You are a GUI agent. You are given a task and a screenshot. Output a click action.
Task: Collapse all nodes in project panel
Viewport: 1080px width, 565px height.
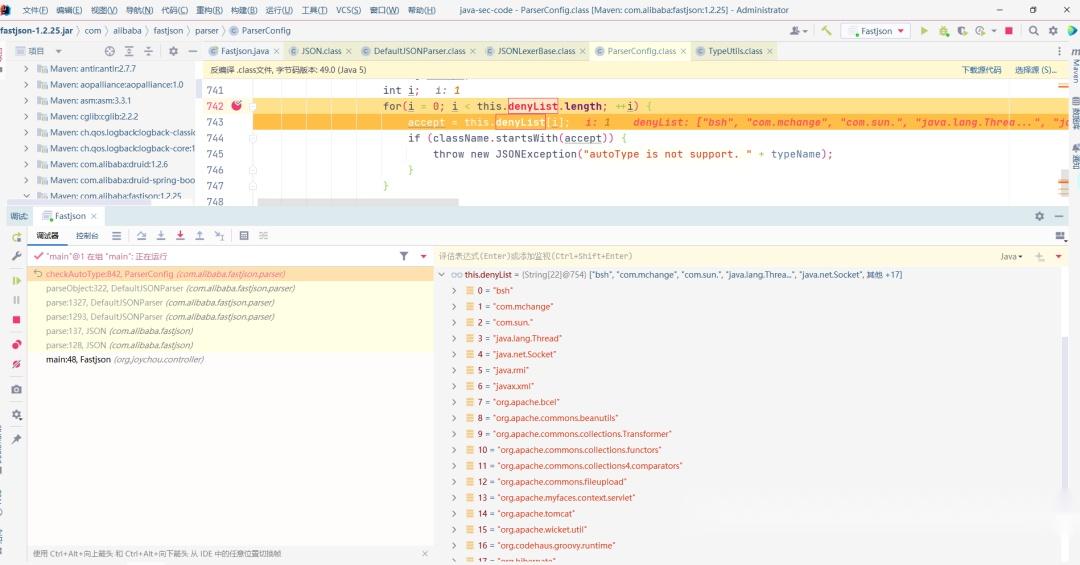pyautogui.click(x=148, y=51)
